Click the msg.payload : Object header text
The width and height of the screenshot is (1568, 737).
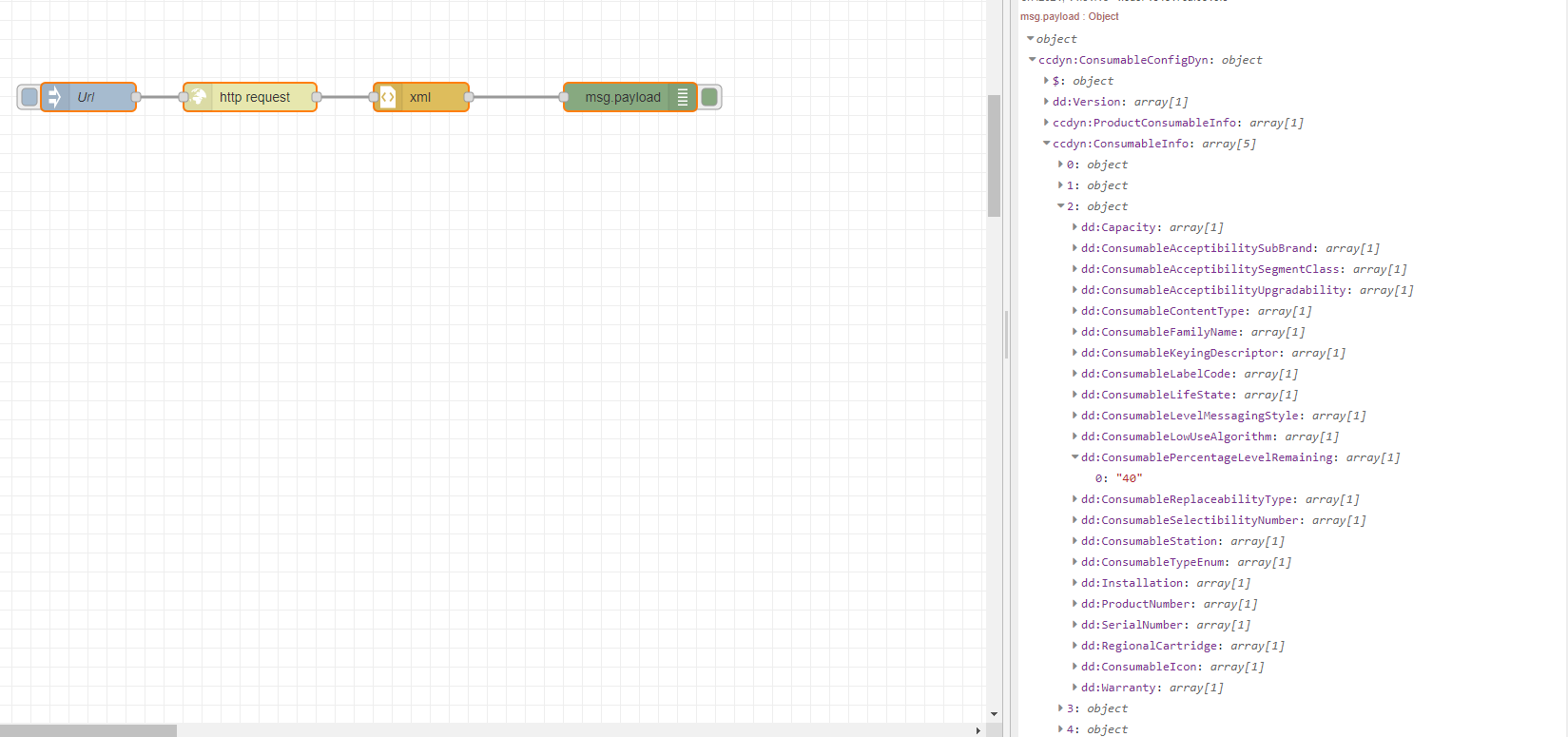point(1069,16)
